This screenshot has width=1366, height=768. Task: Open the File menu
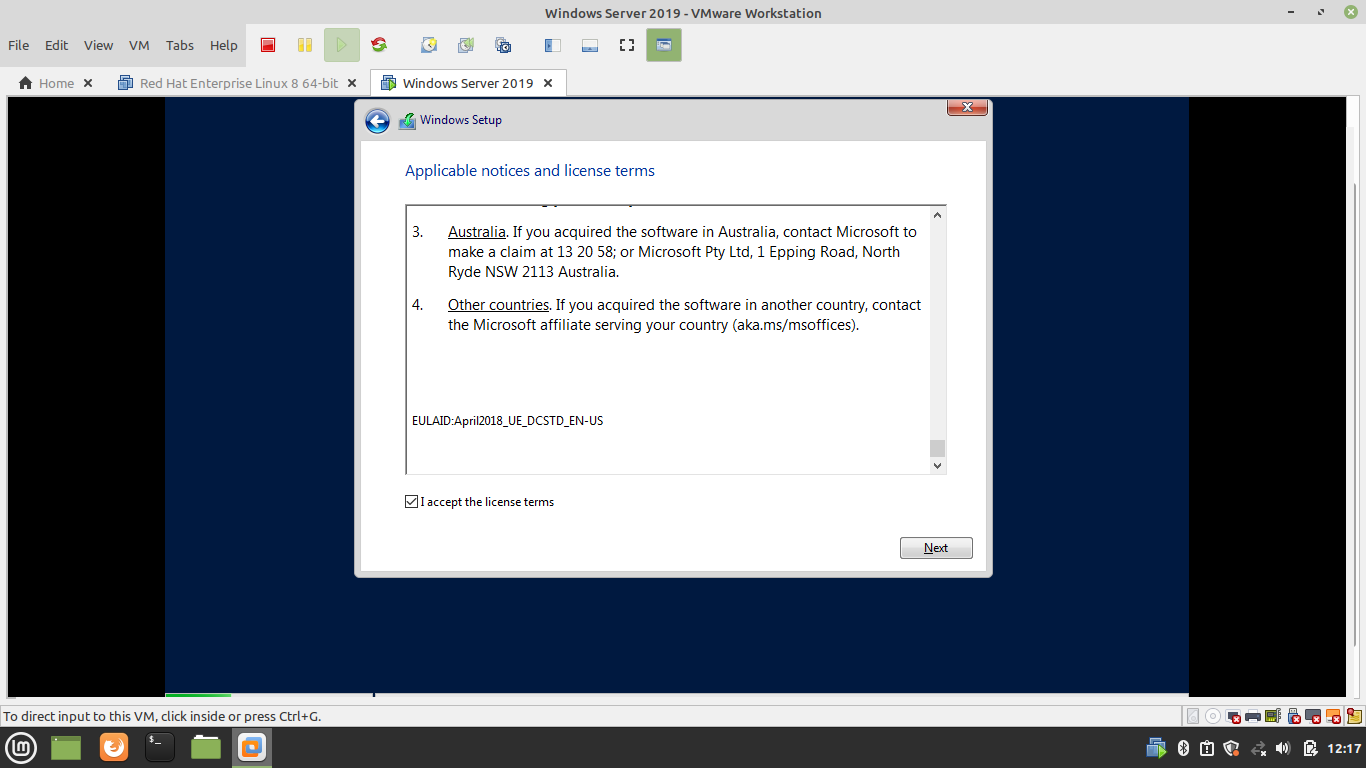tap(19, 45)
